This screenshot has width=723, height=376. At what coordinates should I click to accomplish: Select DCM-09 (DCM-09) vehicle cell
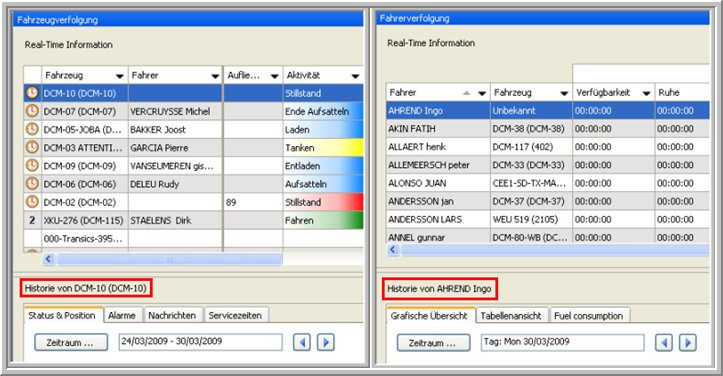[85, 166]
